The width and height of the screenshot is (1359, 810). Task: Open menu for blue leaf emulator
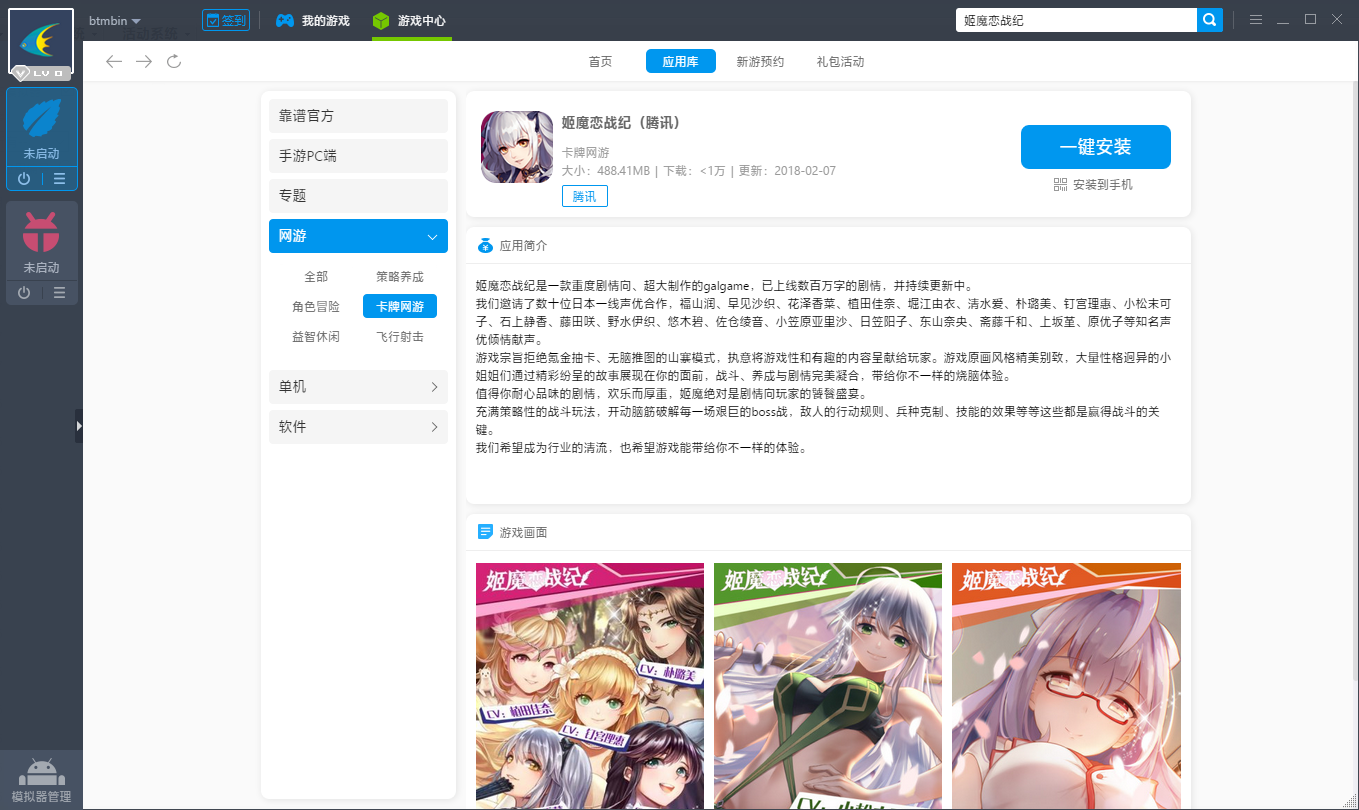(x=60, y=179)
